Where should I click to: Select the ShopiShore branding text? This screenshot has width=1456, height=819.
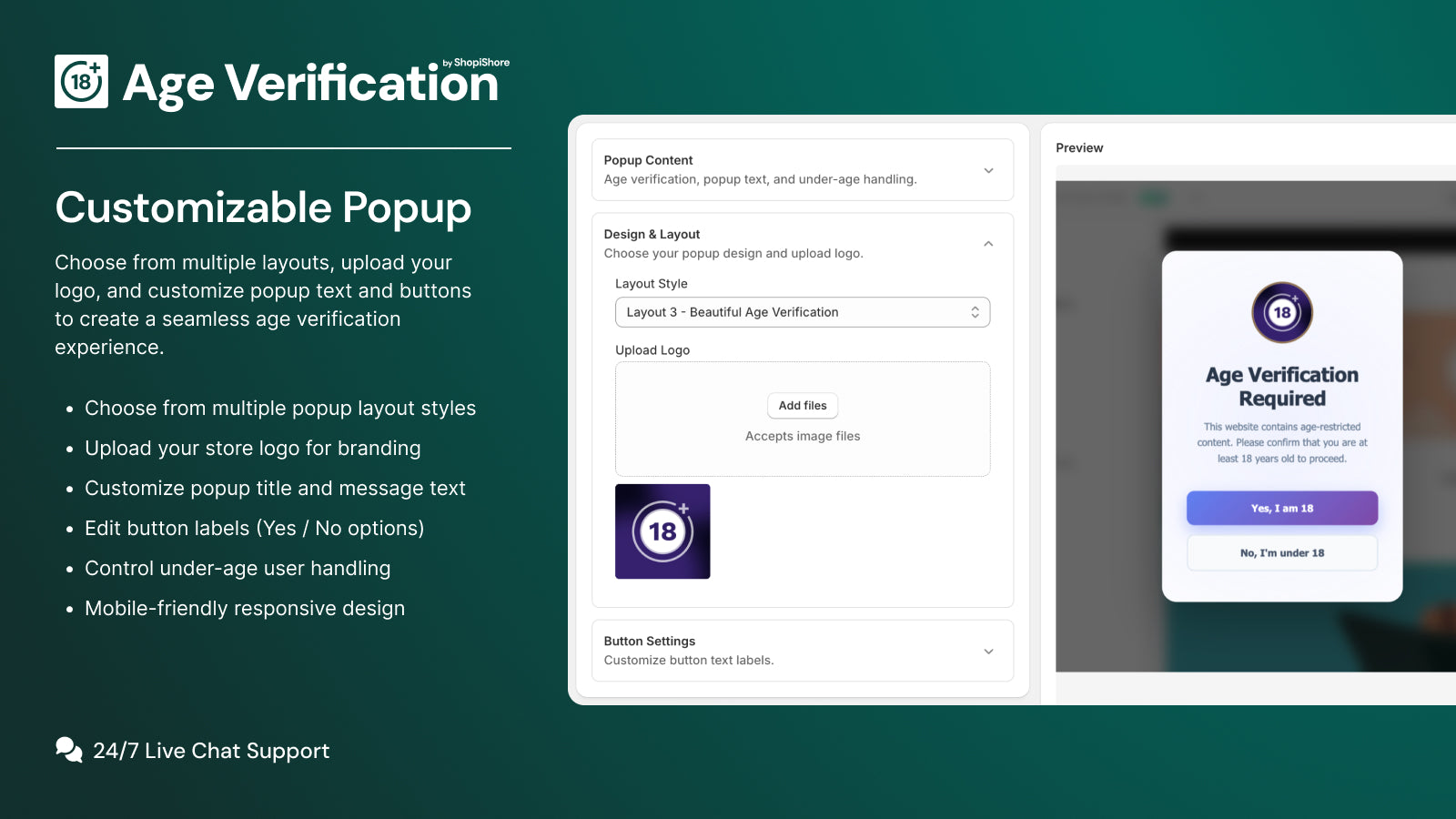[476, 63]
